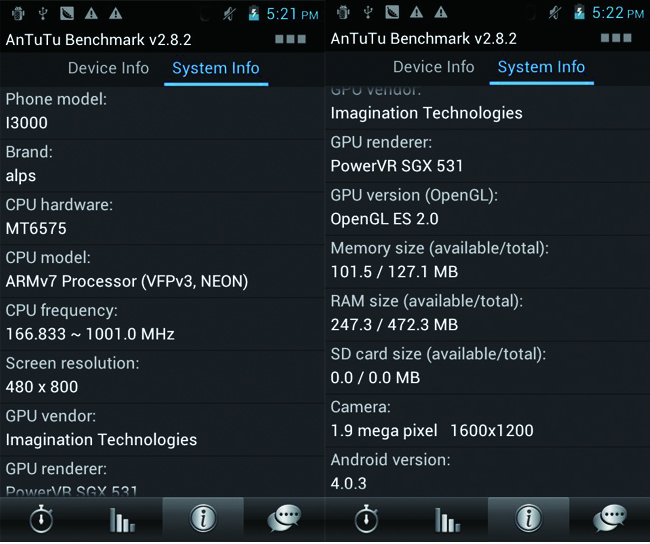
Task: Select OpenGL ES 2.0 value
Action: point(384,219)
